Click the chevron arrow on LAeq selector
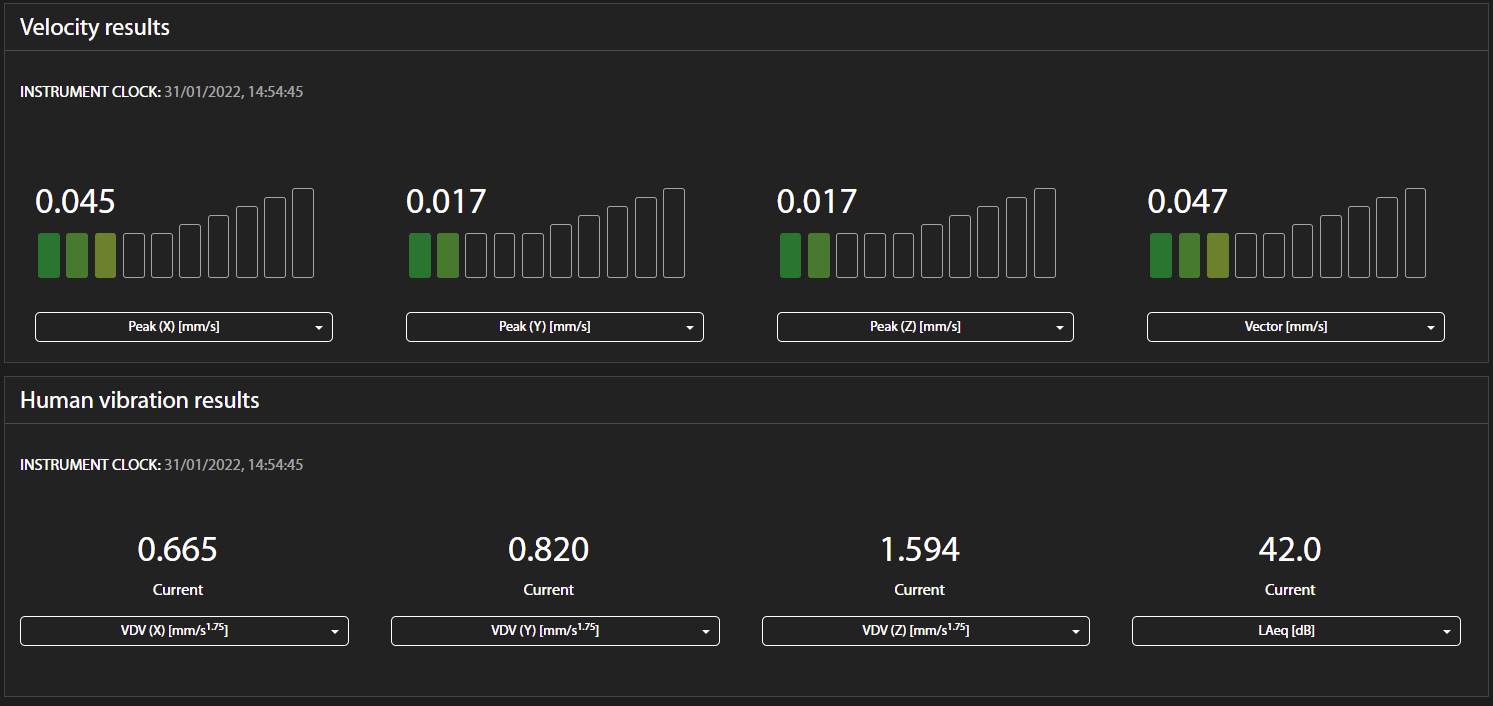The height and width of the screenshot is (706, 1493). (1446, 631)
